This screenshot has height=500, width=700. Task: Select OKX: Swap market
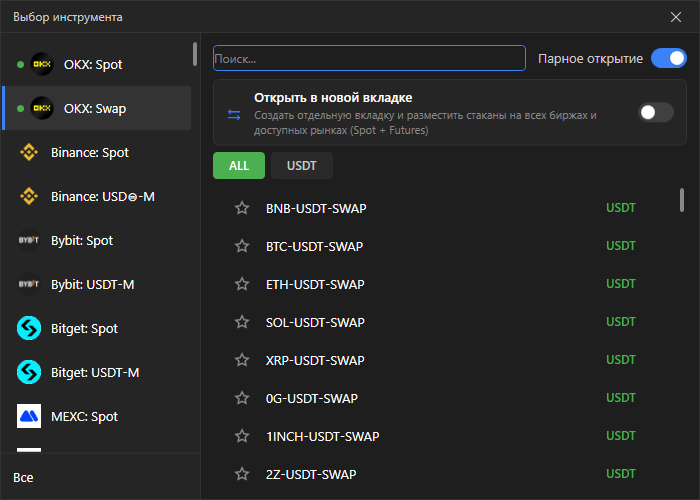pyautogui.click(x=97, y=108)
